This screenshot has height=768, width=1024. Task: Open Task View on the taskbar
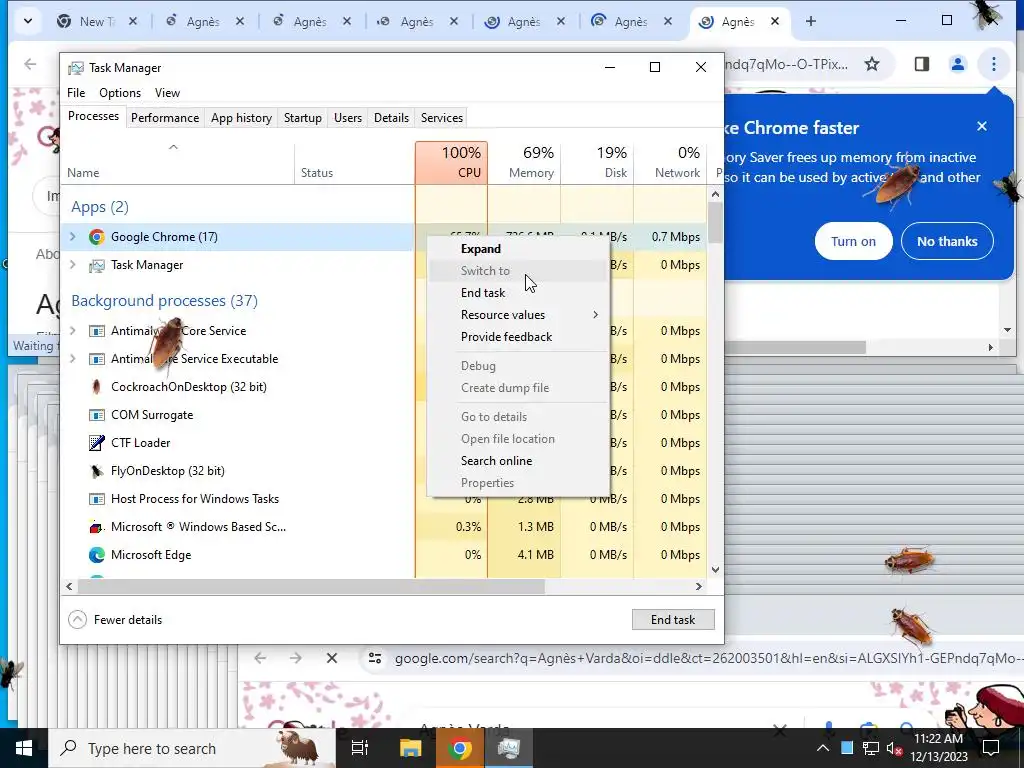pyautogui.click(x=360, y=748)
